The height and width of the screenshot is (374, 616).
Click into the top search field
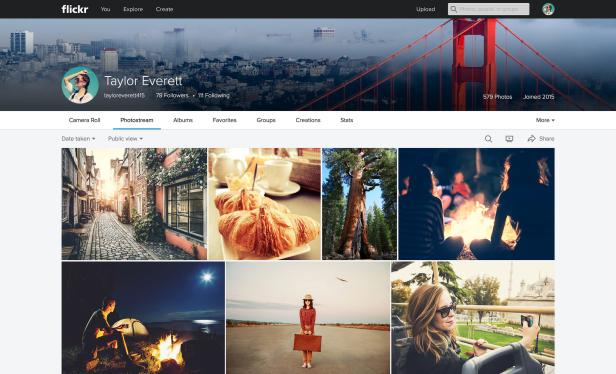click(x=488, y=9)
